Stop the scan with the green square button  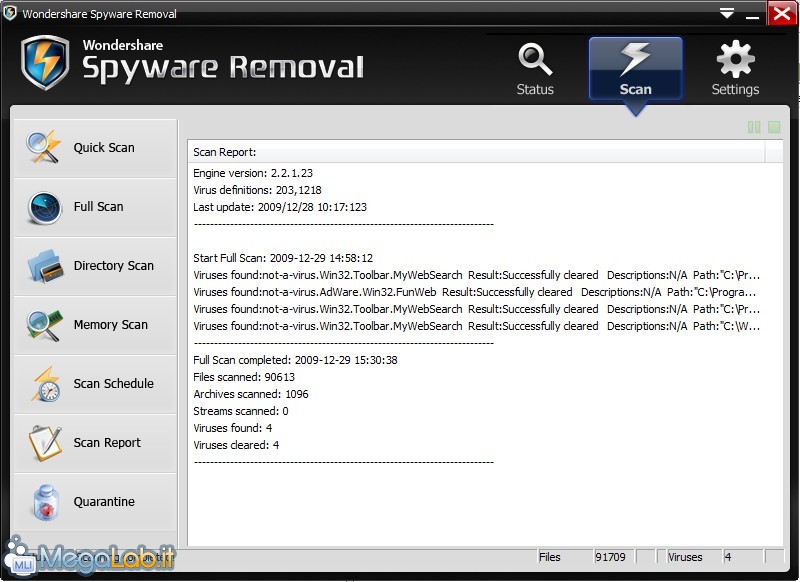(774, 127)
